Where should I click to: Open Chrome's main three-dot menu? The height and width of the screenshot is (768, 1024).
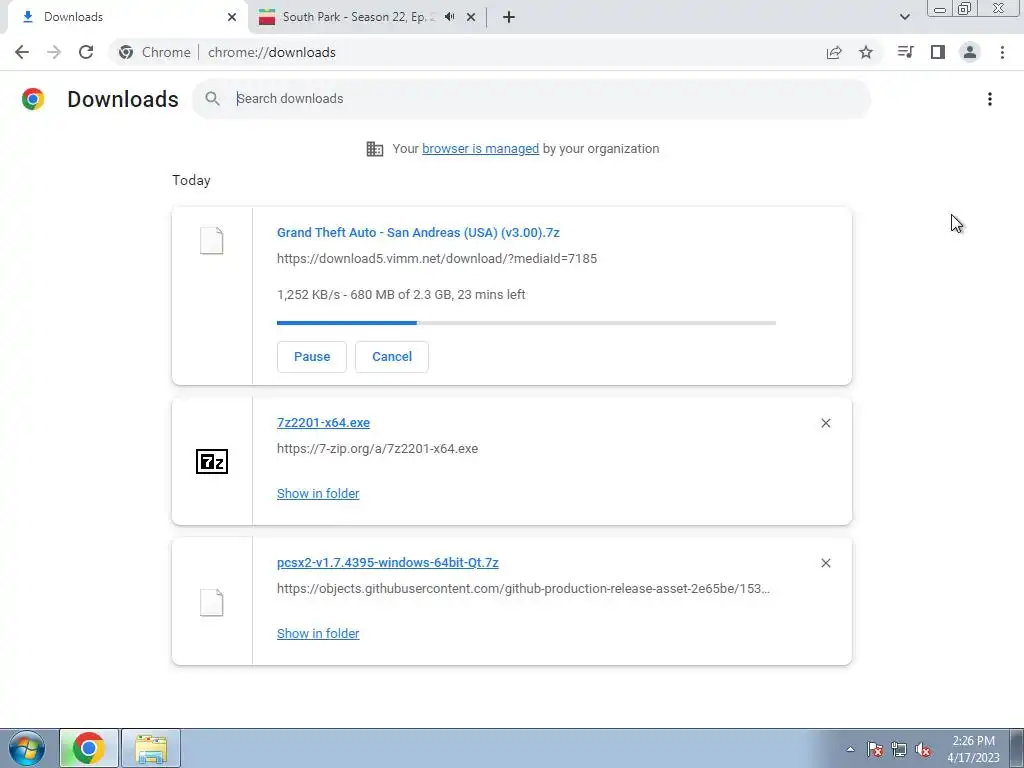pos(1002,52)
